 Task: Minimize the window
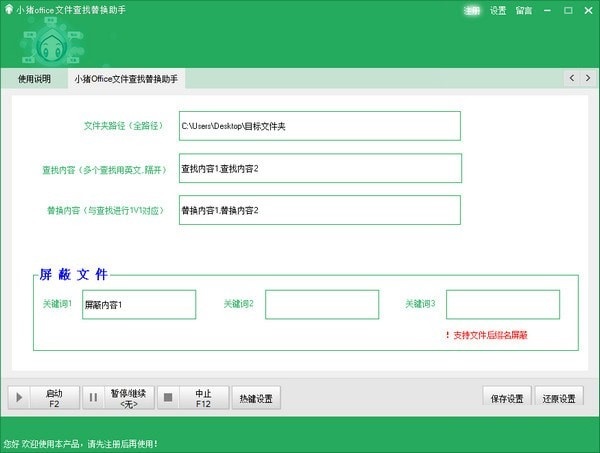(x=547, y=10)
